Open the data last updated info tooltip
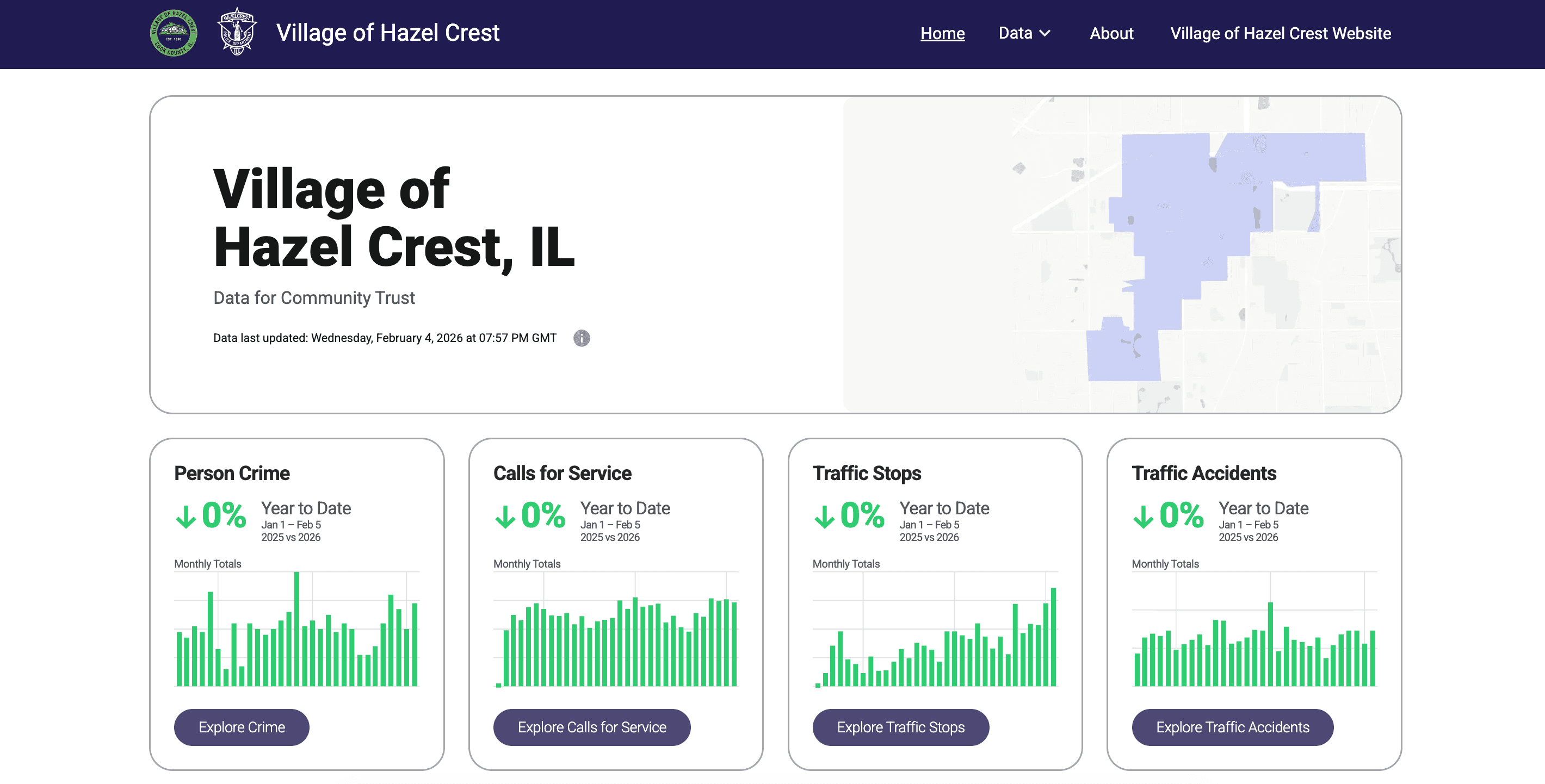Image resolution: width=1545 pixels, height=784 pixels. 580,338
